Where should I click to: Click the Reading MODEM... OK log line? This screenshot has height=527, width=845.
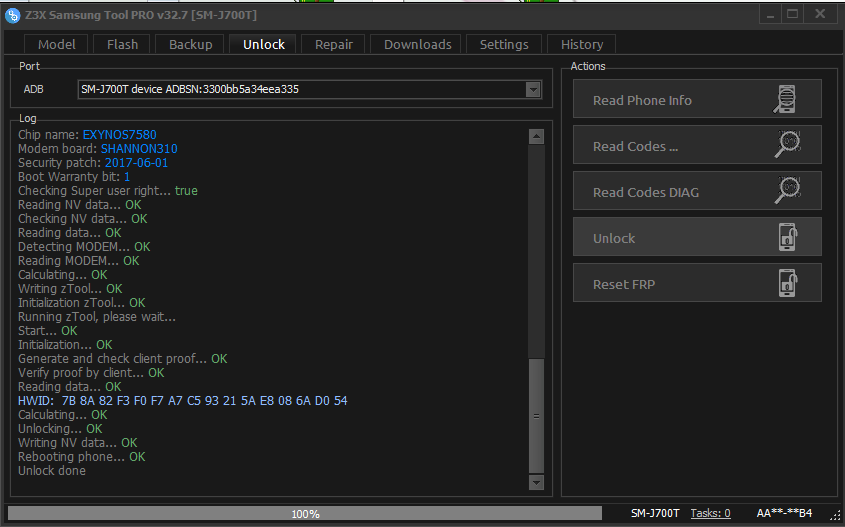pyautogui.click(x=79, y=261)
